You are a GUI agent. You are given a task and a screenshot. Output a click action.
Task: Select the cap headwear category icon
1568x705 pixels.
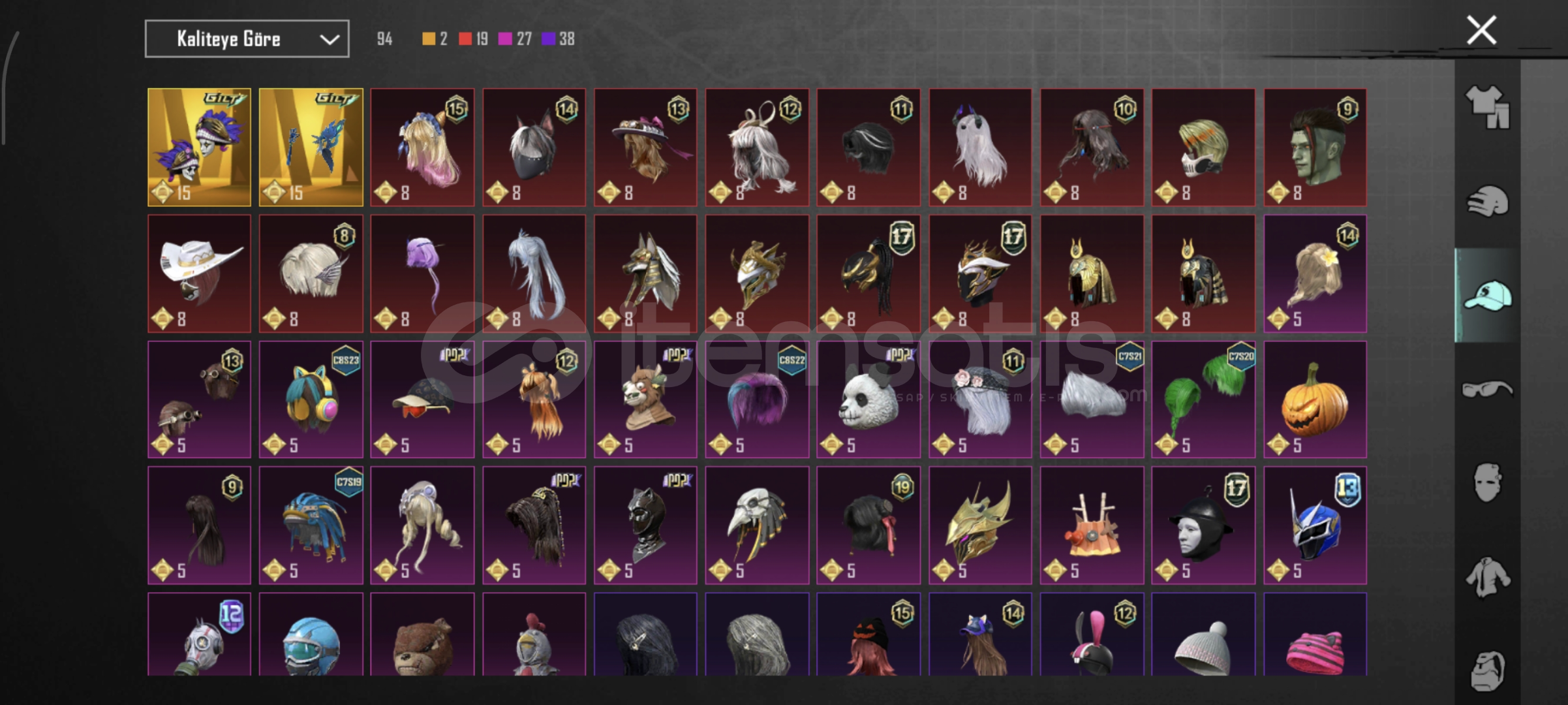pos(1487,295)
